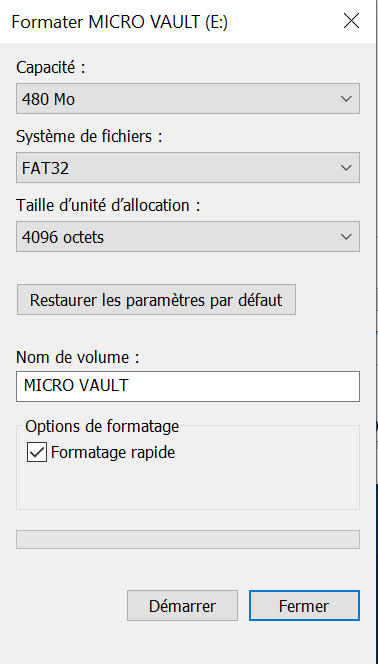The height and width of the screenshot is (664, 378).
Task: Start formatting with the Démarrer button
Action: click(182, 606)
